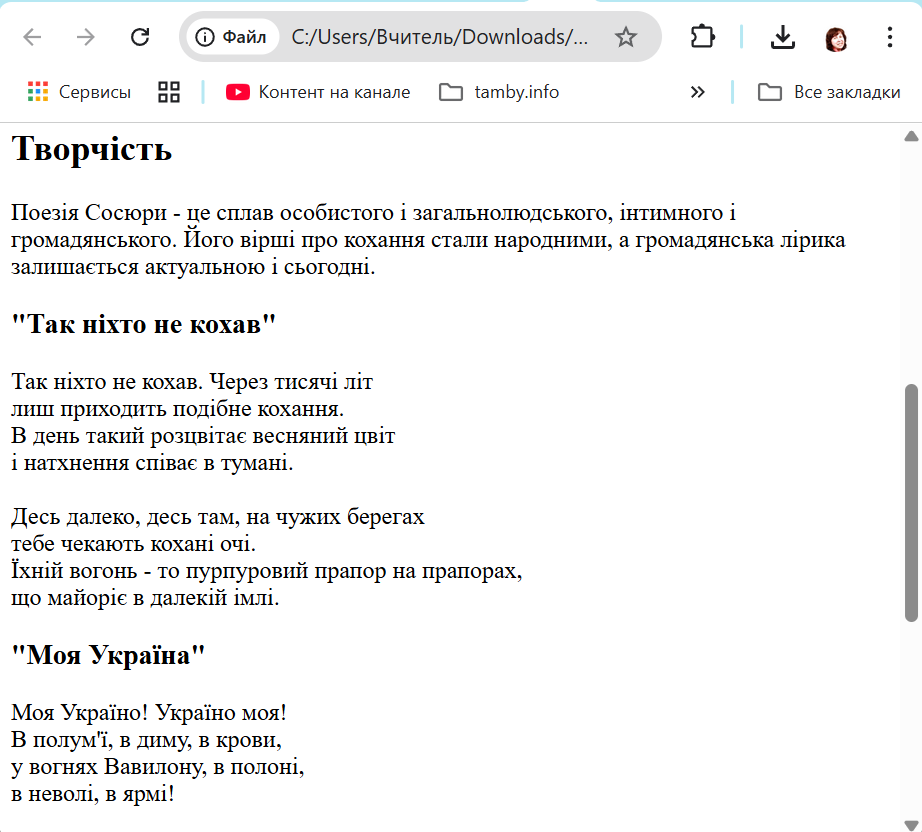Click the "Творчість" heading

point(92,149)
